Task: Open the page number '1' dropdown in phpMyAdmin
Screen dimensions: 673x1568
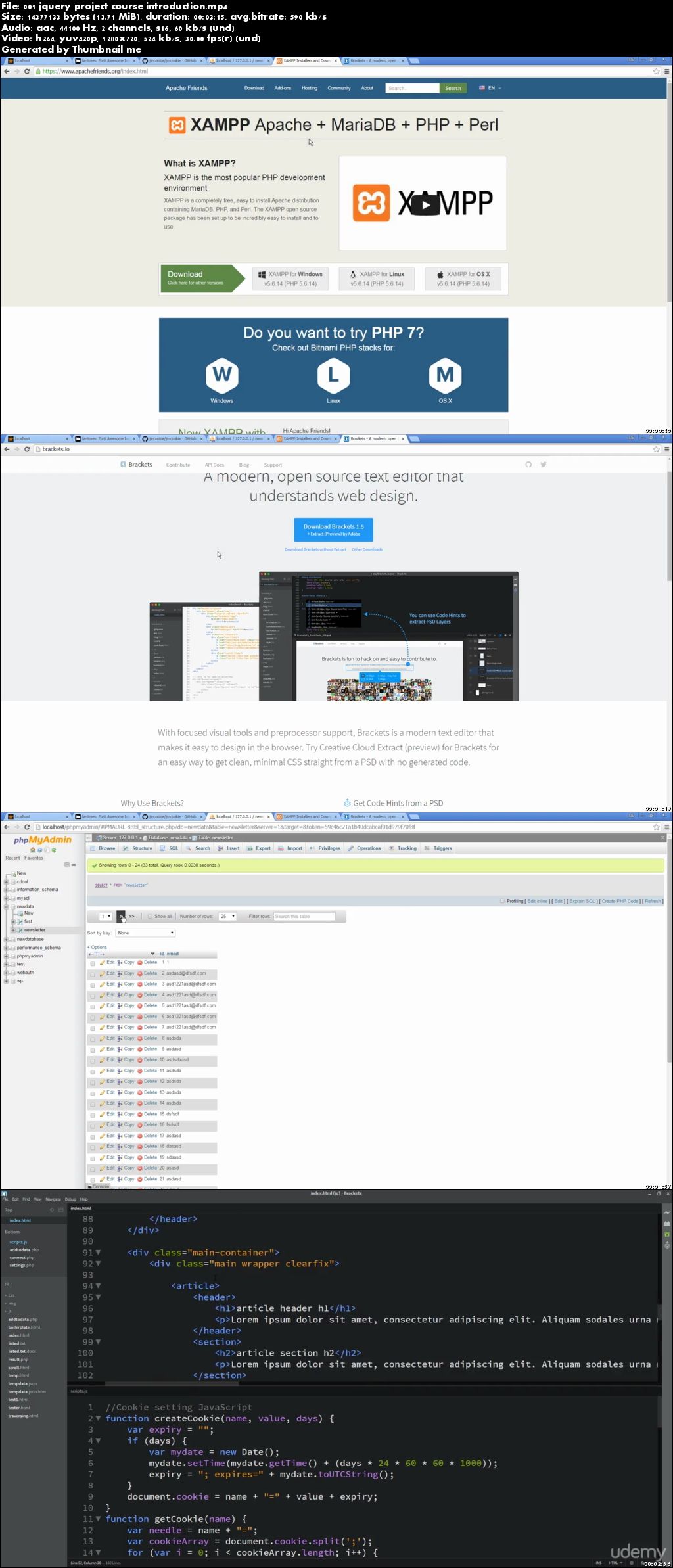Action: coord(106,916)
